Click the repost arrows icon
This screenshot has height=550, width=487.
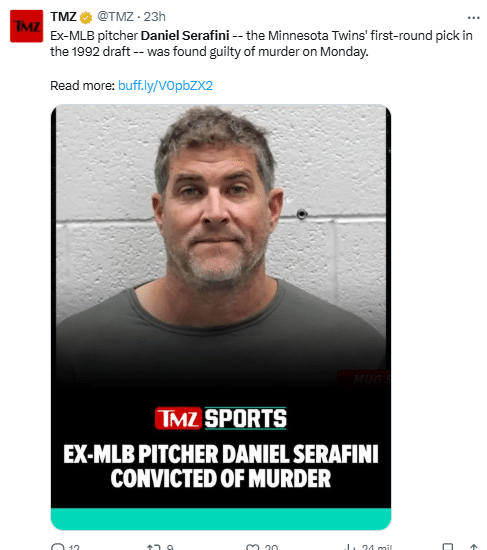tap(154, 547)
